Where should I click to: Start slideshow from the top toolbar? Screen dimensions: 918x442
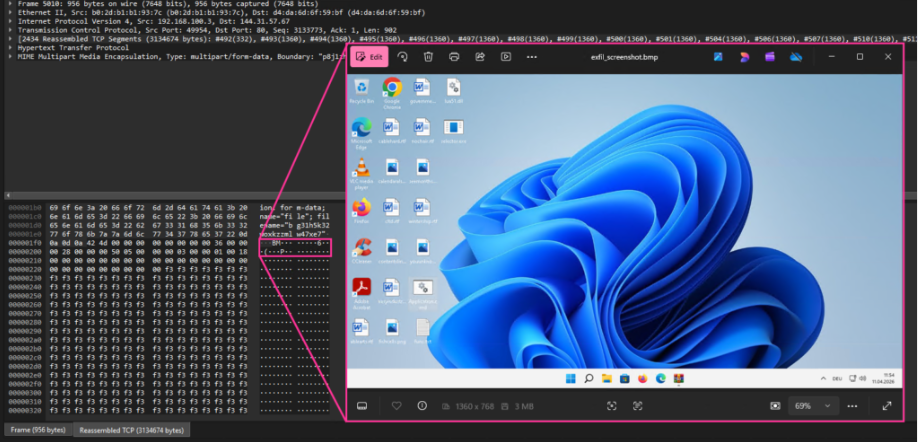click(506, 57)
